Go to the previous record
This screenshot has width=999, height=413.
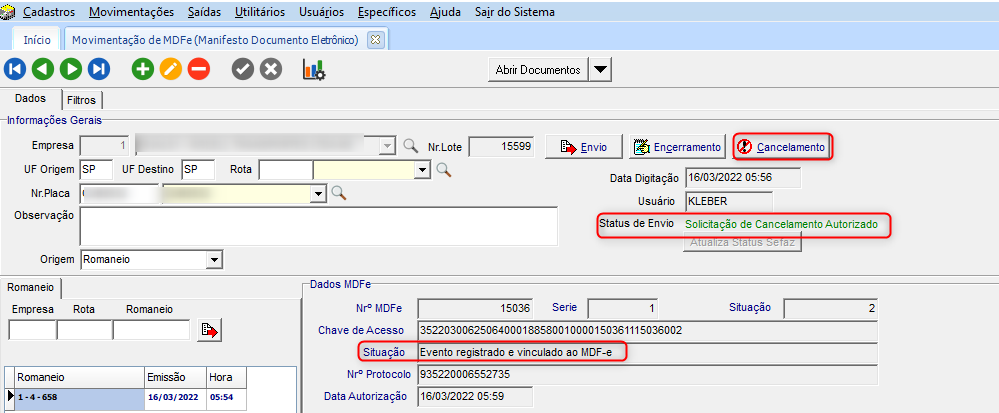42,69
